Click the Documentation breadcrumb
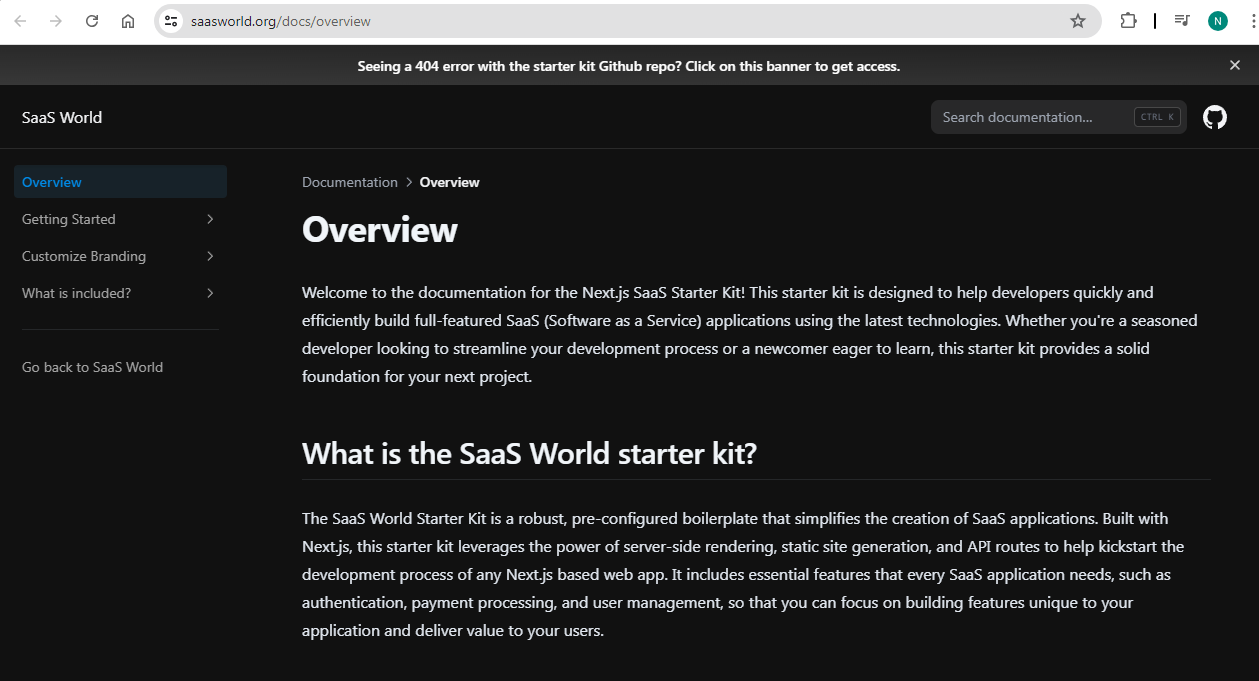The height and width of the screenshot is (681, 1259). (350, 182)
